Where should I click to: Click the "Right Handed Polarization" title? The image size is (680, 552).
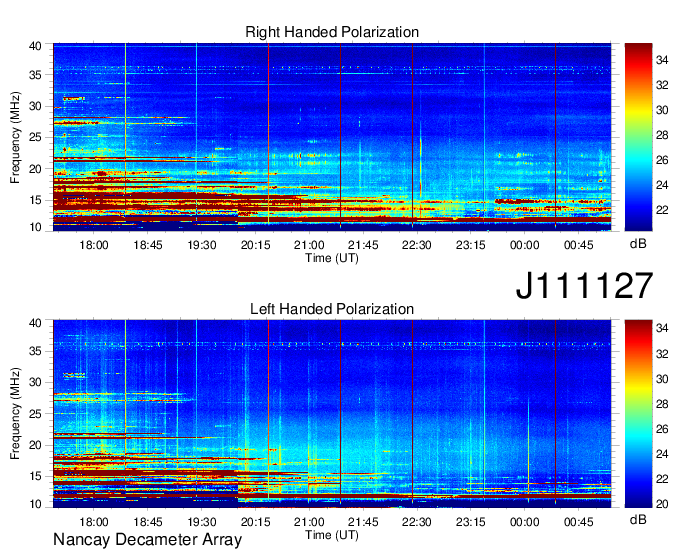click(x=332, y=32)
